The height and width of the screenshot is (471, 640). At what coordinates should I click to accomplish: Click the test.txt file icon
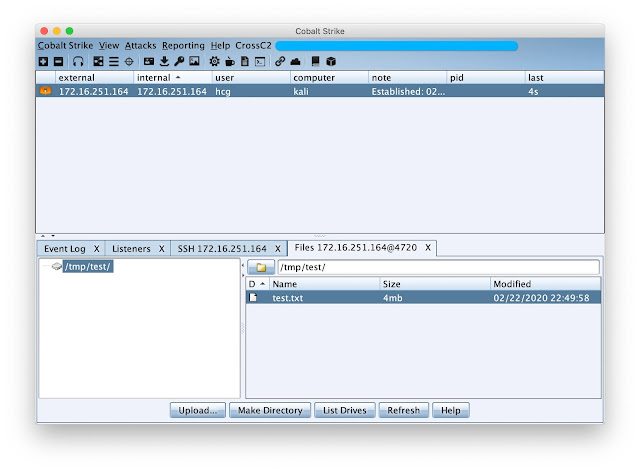tap(253, 298)
